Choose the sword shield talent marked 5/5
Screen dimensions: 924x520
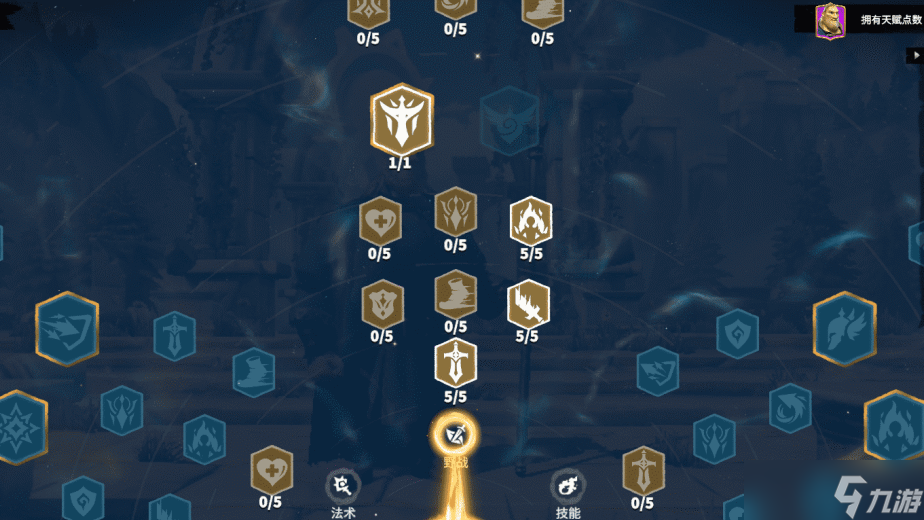click(456, 364)
